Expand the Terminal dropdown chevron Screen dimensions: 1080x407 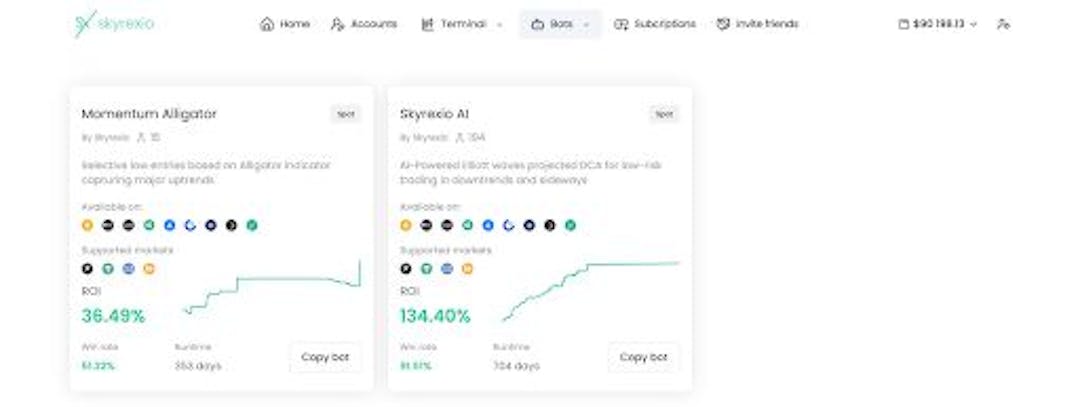click(499, 25)
